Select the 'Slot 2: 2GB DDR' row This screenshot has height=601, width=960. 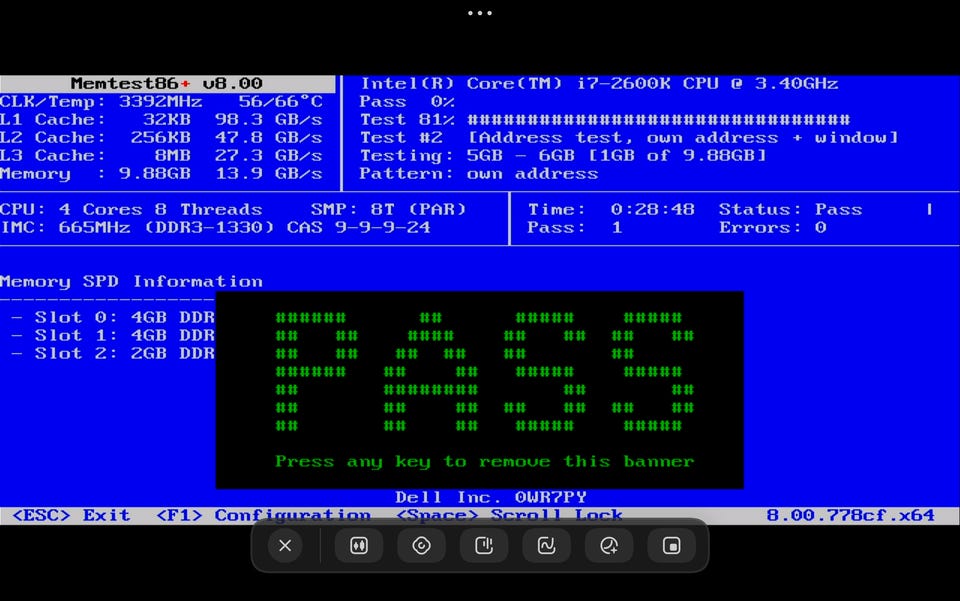pyautogui.click(x=113, y=353)
